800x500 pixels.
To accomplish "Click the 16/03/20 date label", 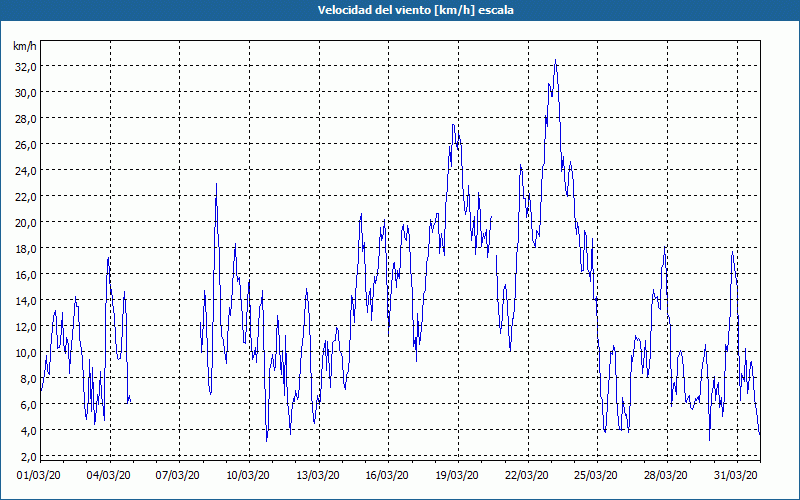I will (x=387, y=476).
